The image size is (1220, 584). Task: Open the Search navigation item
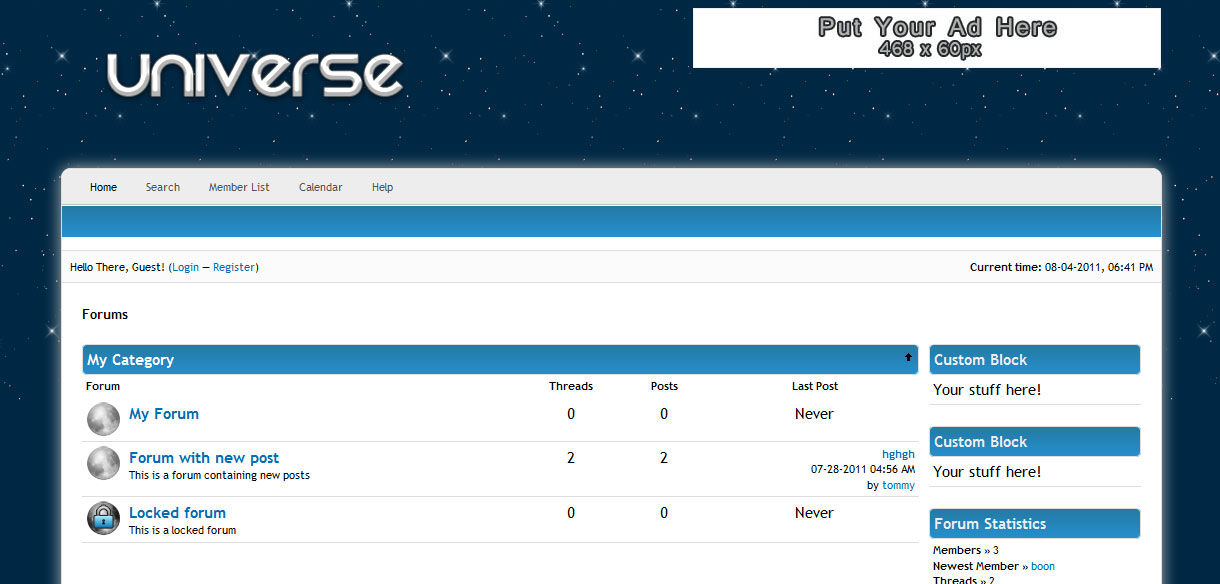pyautogui.click(x=162, y=187)
